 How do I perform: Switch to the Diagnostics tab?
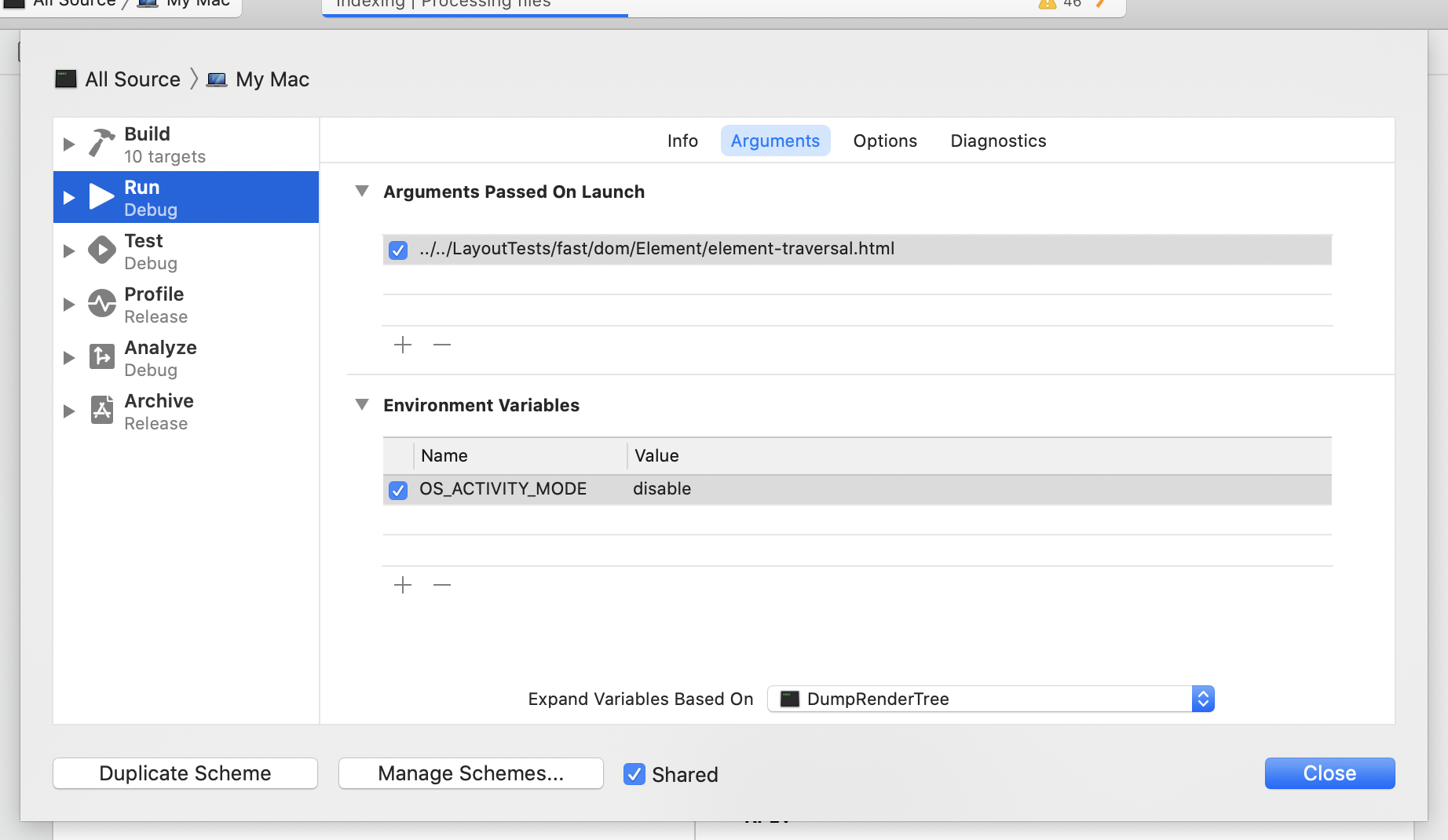(998, 141)
